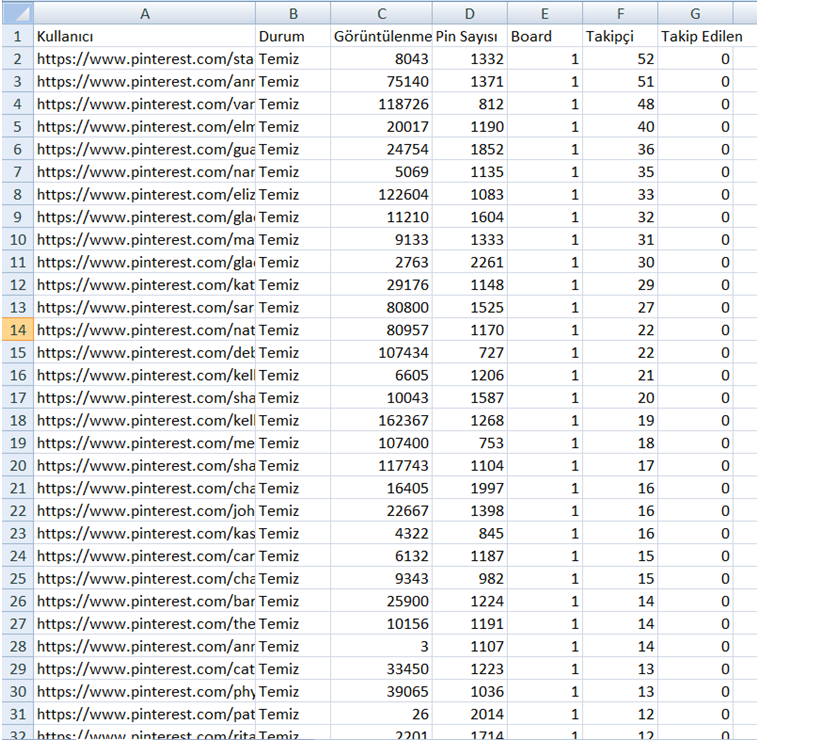Viewport: 820px width, 743px height.
Task: Select column A header
Action: pos(145,14)
